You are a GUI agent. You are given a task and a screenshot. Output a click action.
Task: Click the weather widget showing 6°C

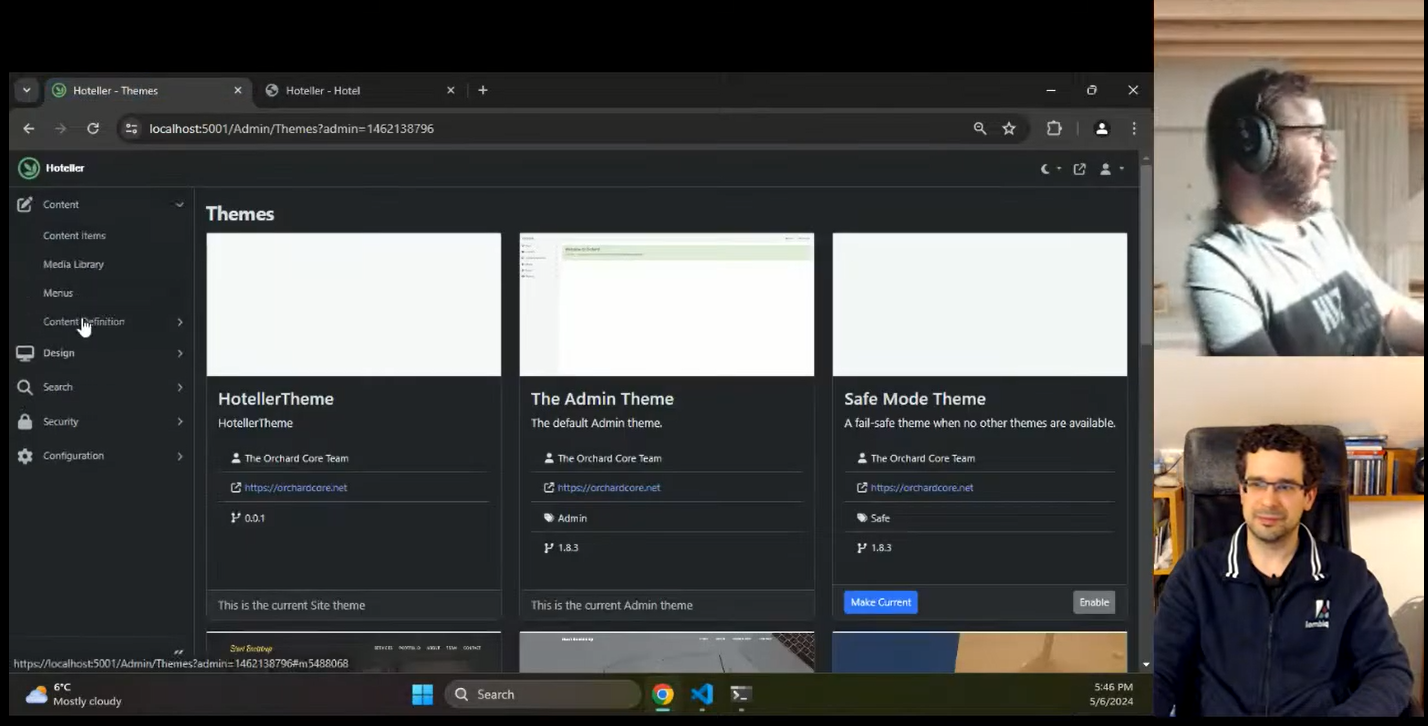(x=73, y=694)
